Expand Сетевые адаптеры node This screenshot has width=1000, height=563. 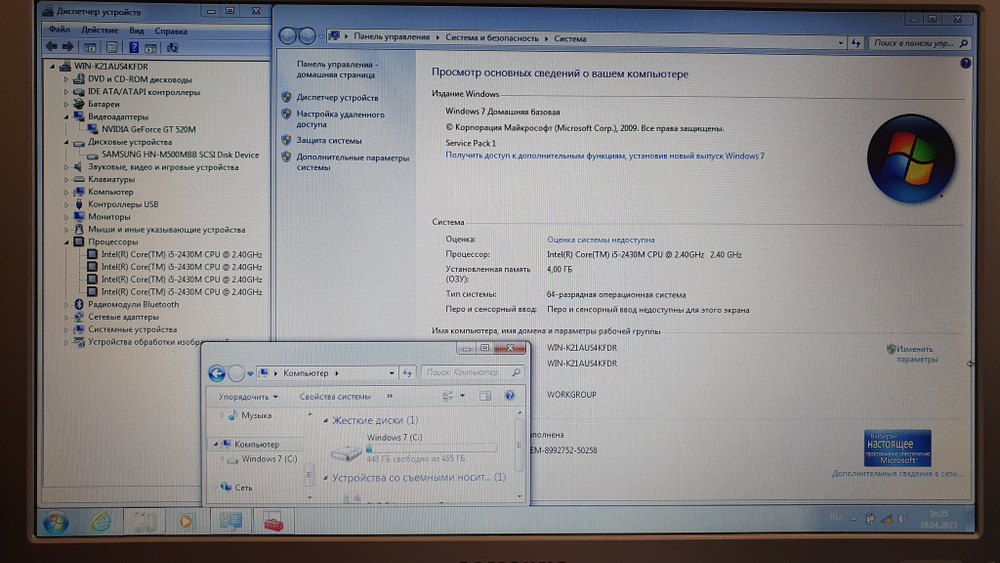(x=66, y=317)
